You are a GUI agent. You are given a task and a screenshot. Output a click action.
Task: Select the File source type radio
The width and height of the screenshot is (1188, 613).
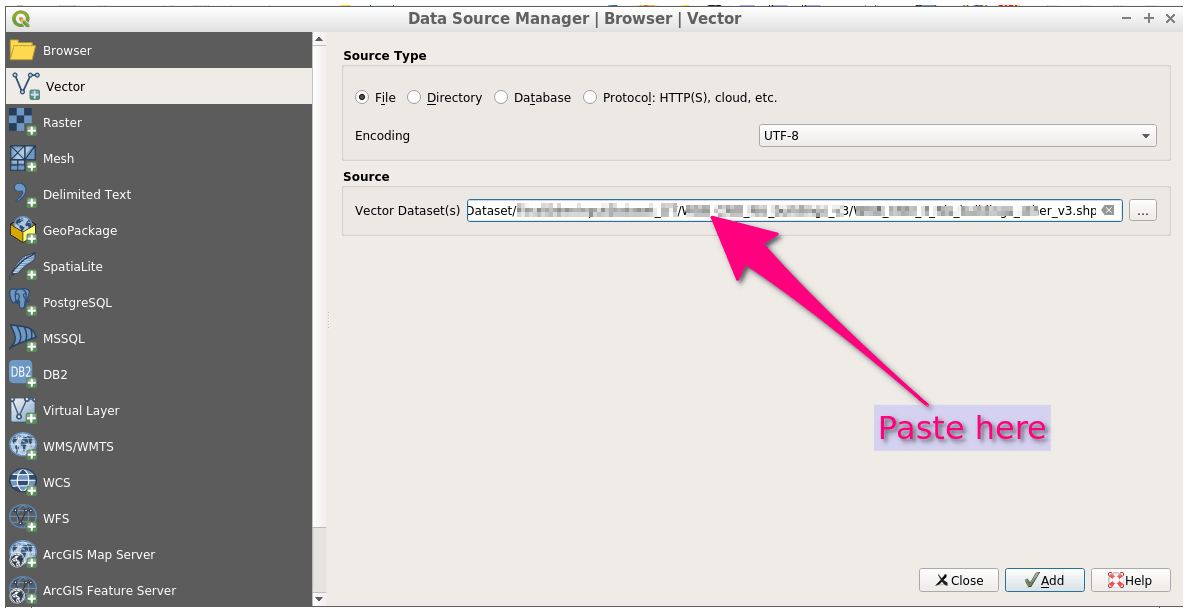(362, 97)
